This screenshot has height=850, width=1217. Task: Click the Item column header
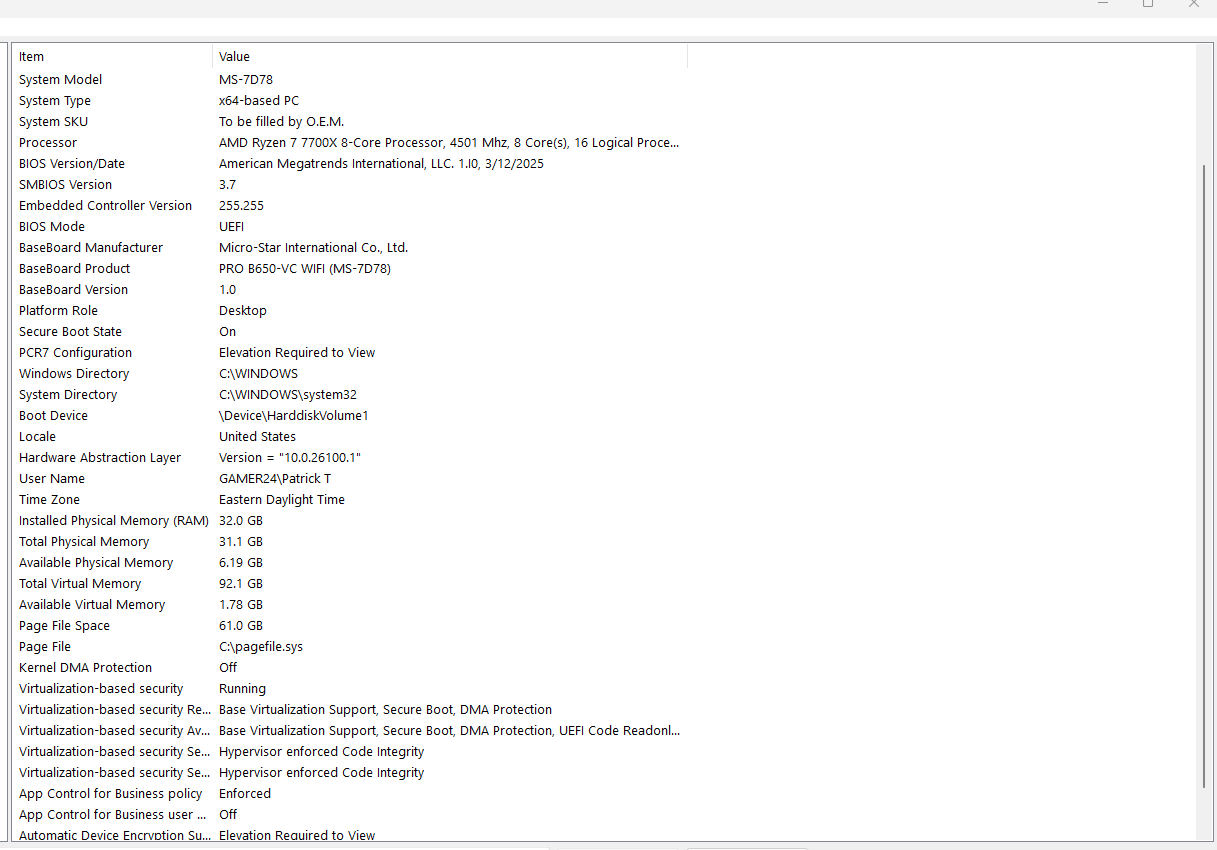click(x=113, y=57)
